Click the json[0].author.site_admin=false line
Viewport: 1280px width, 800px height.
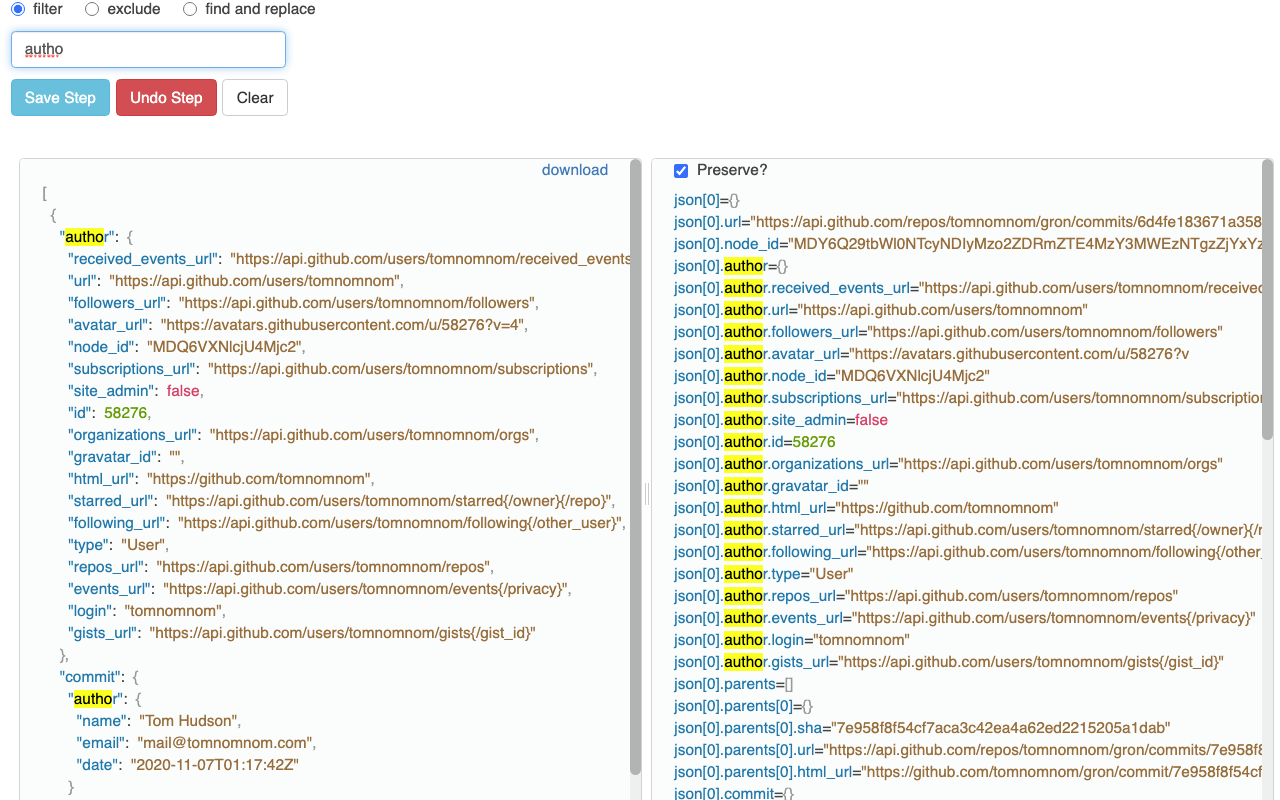[781, 420]
